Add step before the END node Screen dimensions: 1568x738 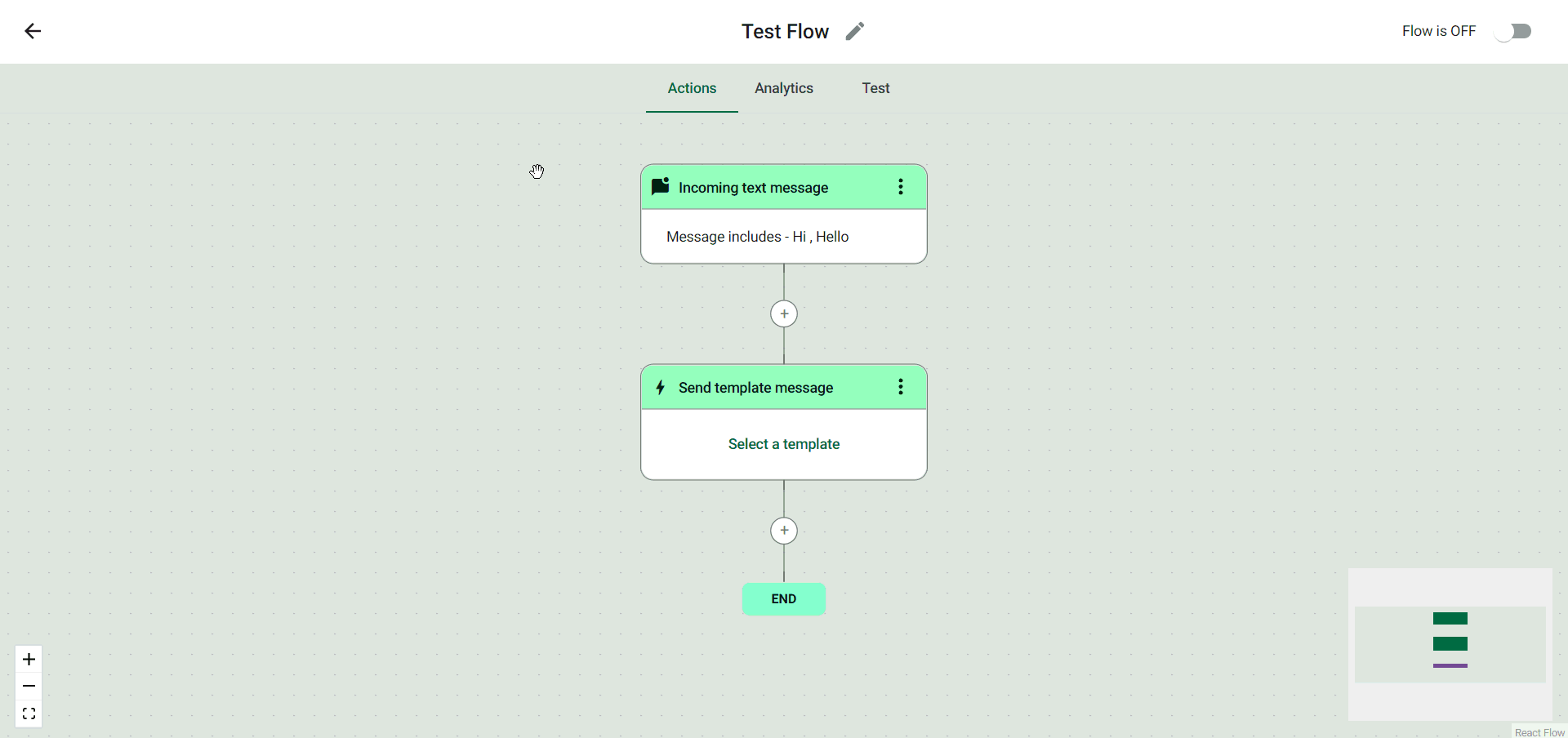(784, 531)
